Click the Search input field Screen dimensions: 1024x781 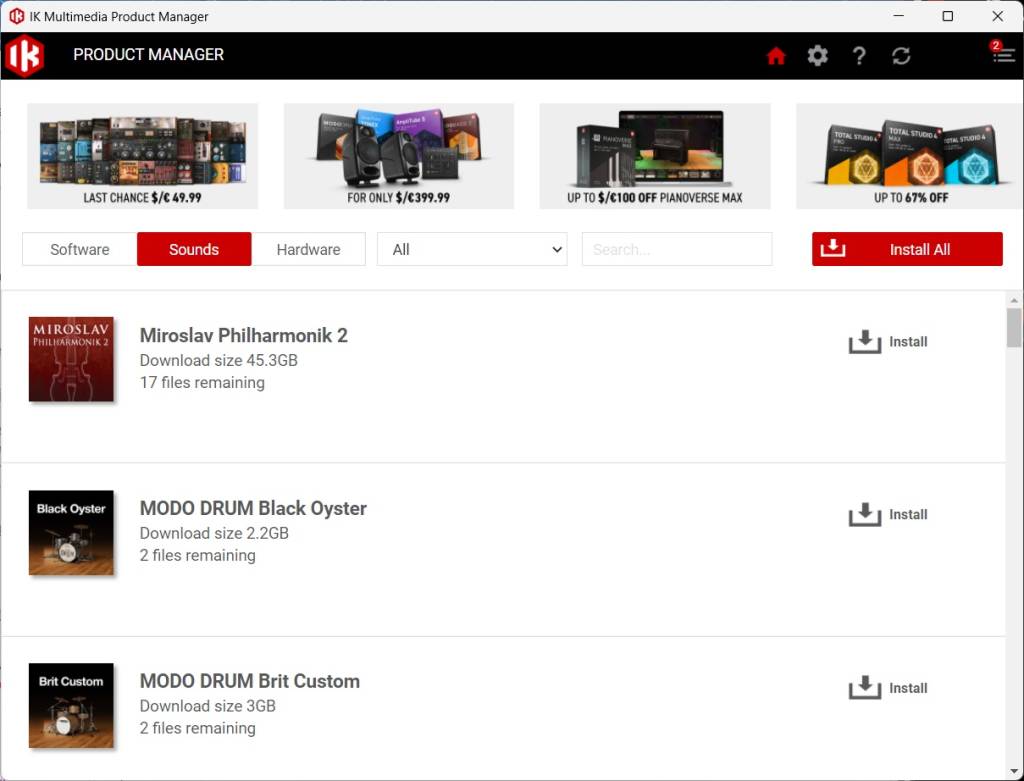[677, 249]
